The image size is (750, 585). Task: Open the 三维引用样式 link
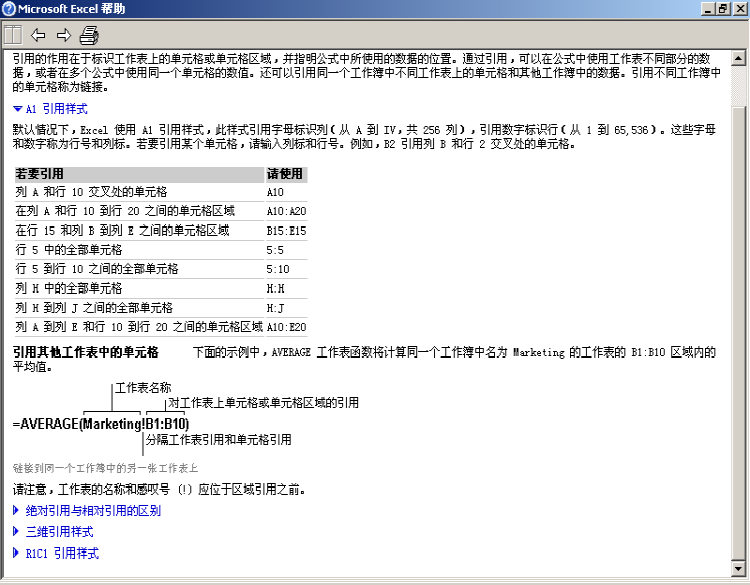coord(59,531)
